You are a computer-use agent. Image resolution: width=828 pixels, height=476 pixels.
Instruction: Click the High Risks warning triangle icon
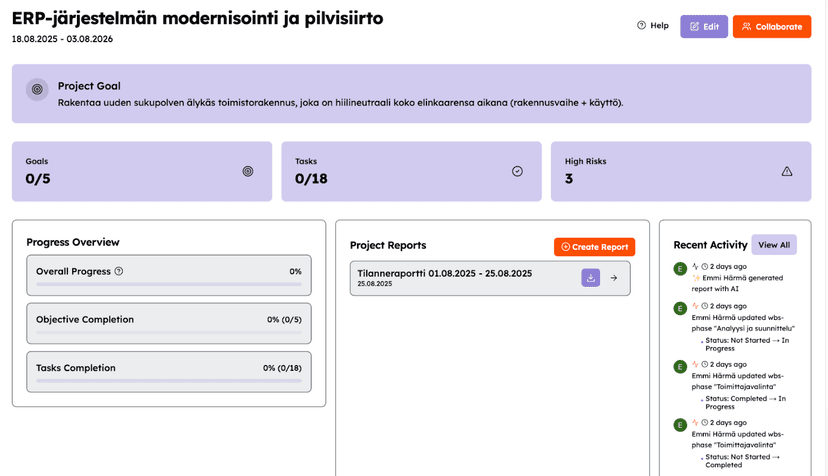click(x=787, y=171)
